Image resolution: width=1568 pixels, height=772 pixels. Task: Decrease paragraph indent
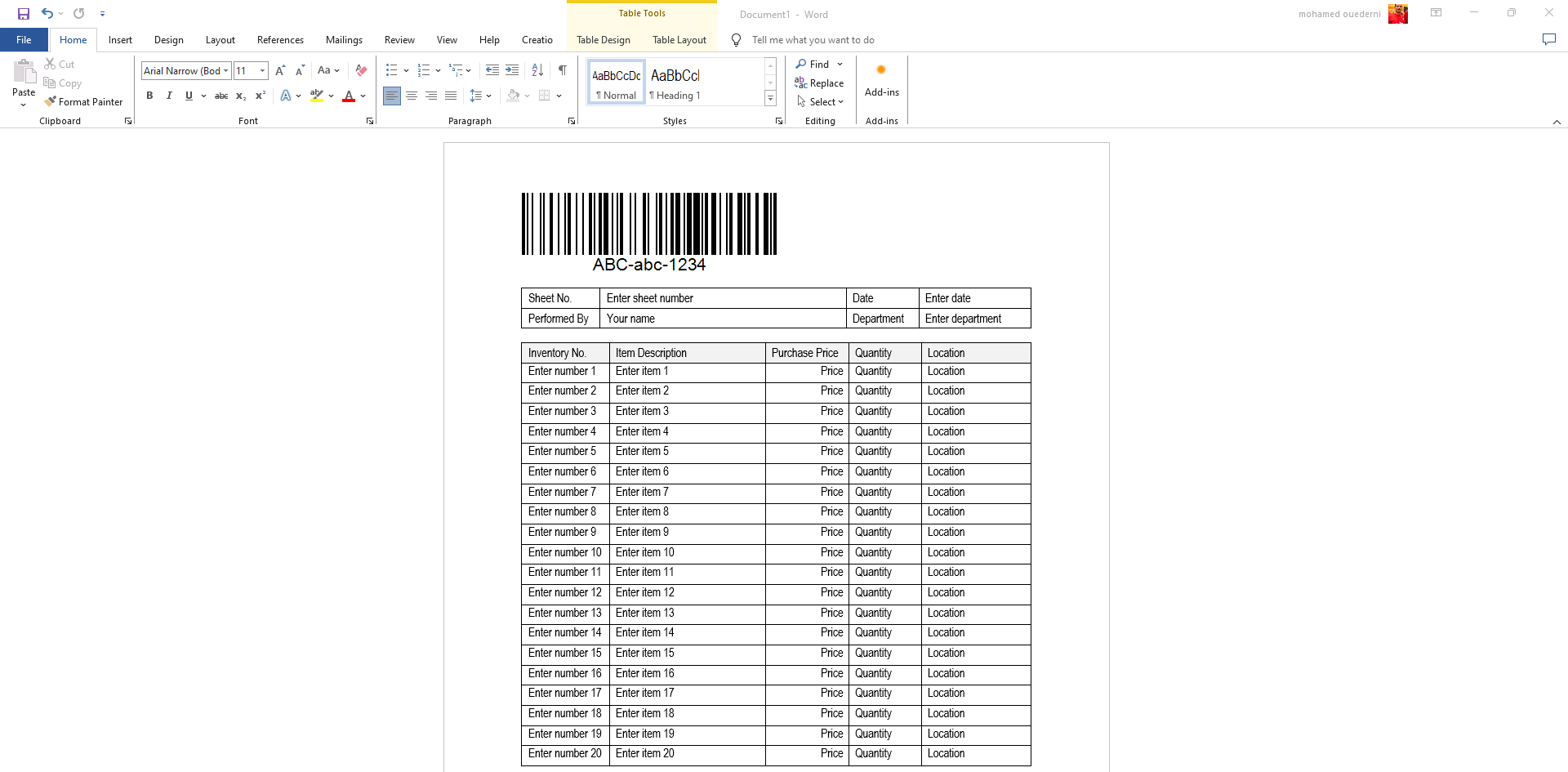[x=492, y=71]
